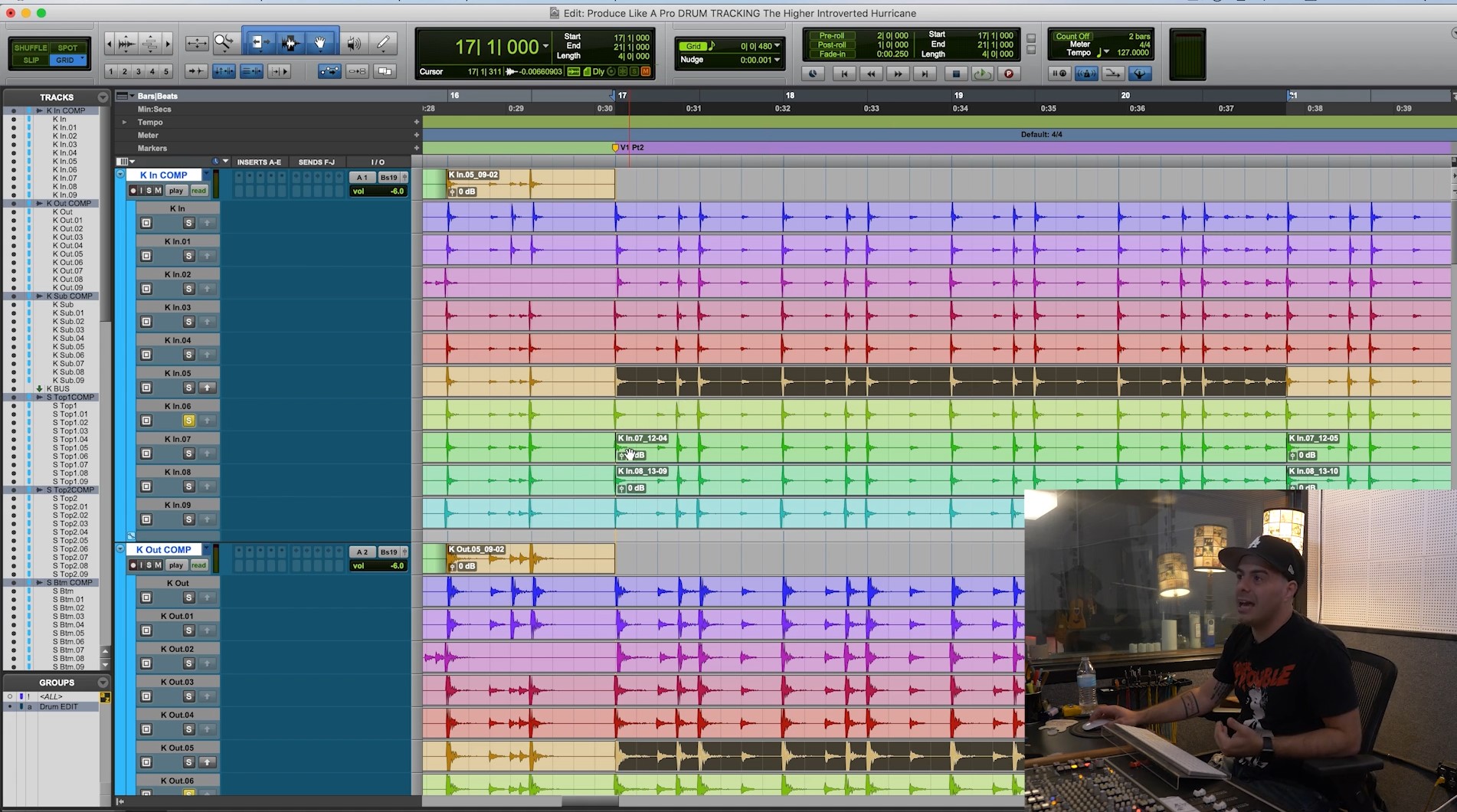Click the Tab to Transients button
This screenshot has height=812, width=1457.
[x=197, y=71]
